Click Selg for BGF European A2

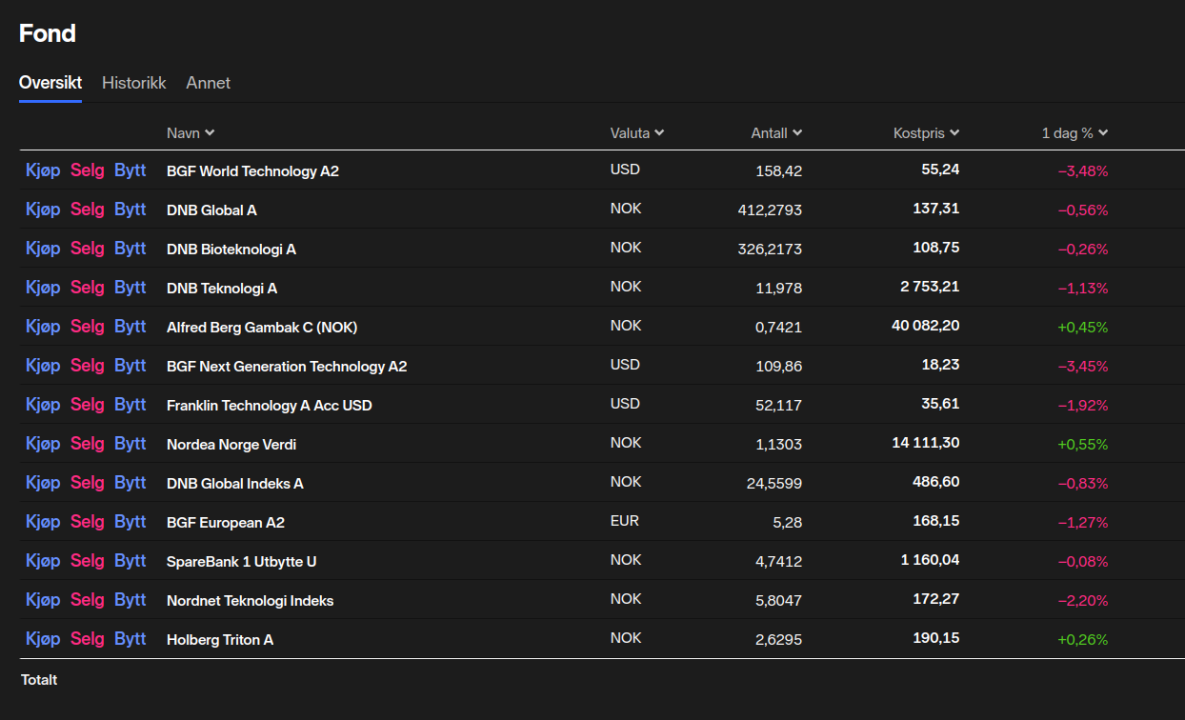point(87,521)
